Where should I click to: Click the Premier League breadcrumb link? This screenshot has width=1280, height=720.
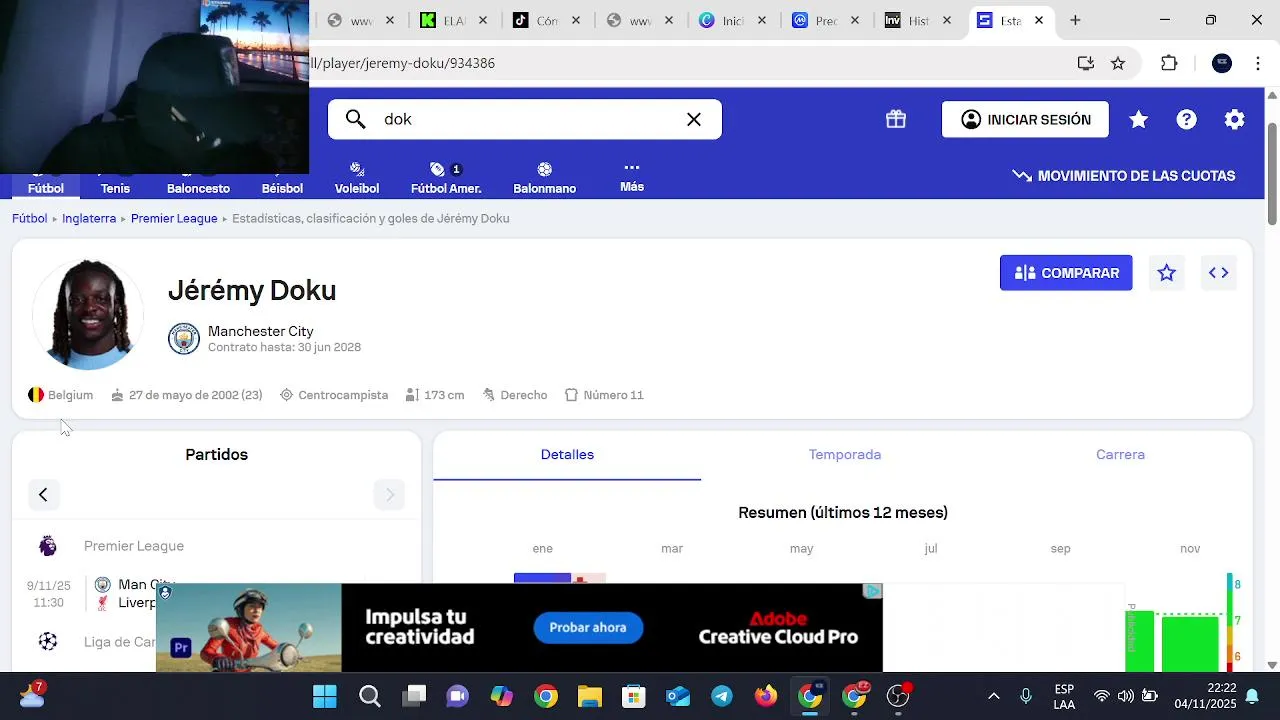[174, 218]
